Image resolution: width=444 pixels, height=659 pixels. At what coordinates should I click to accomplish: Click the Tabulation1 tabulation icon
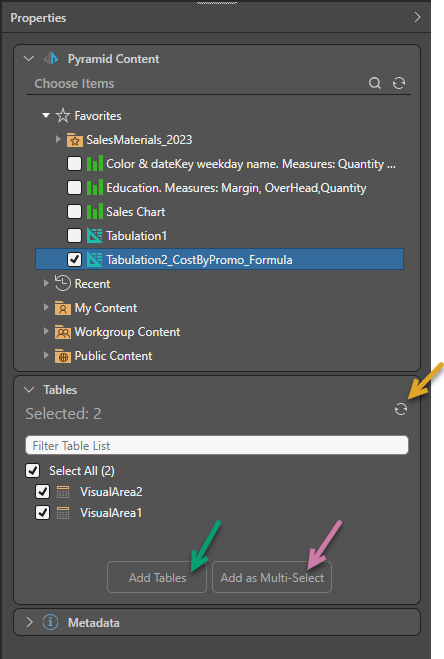tap(95, 236)
